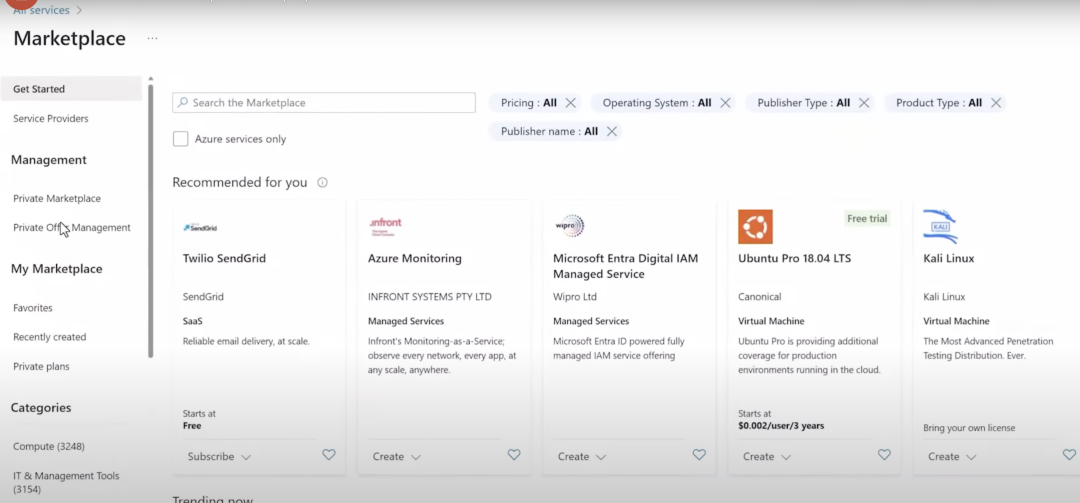1080x503 pixels.
Task: Click the Kali Linux dragon logo
Action: pos(940,227)
